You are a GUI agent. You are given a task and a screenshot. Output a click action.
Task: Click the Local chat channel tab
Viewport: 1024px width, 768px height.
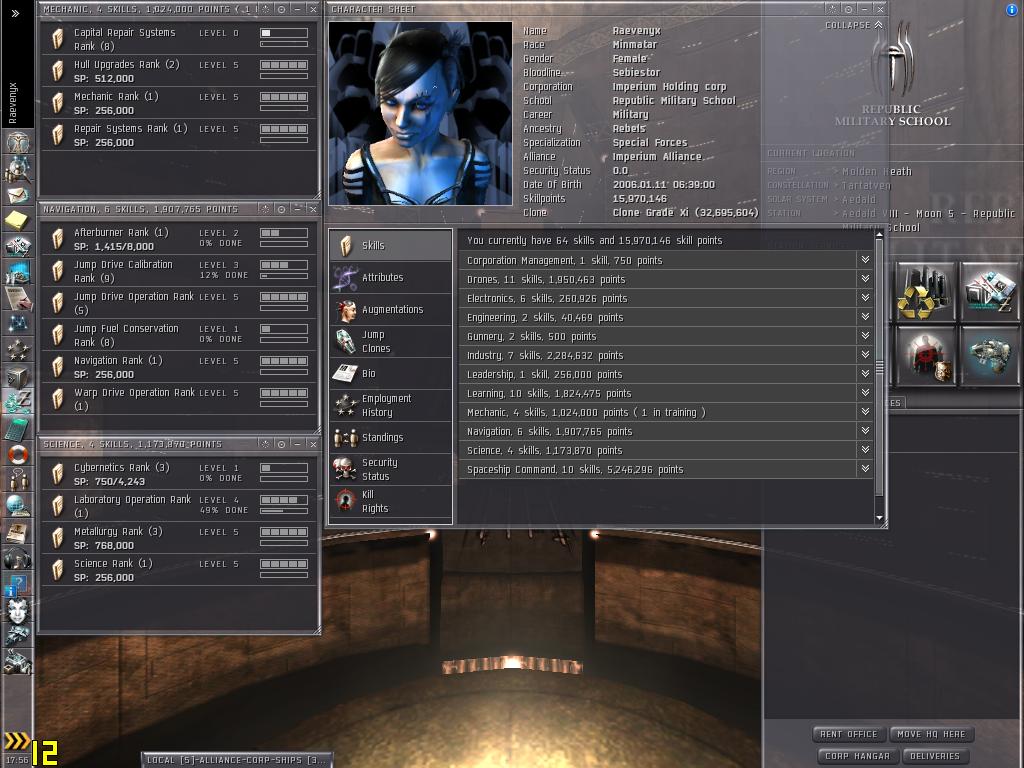[x=236, y=760]
